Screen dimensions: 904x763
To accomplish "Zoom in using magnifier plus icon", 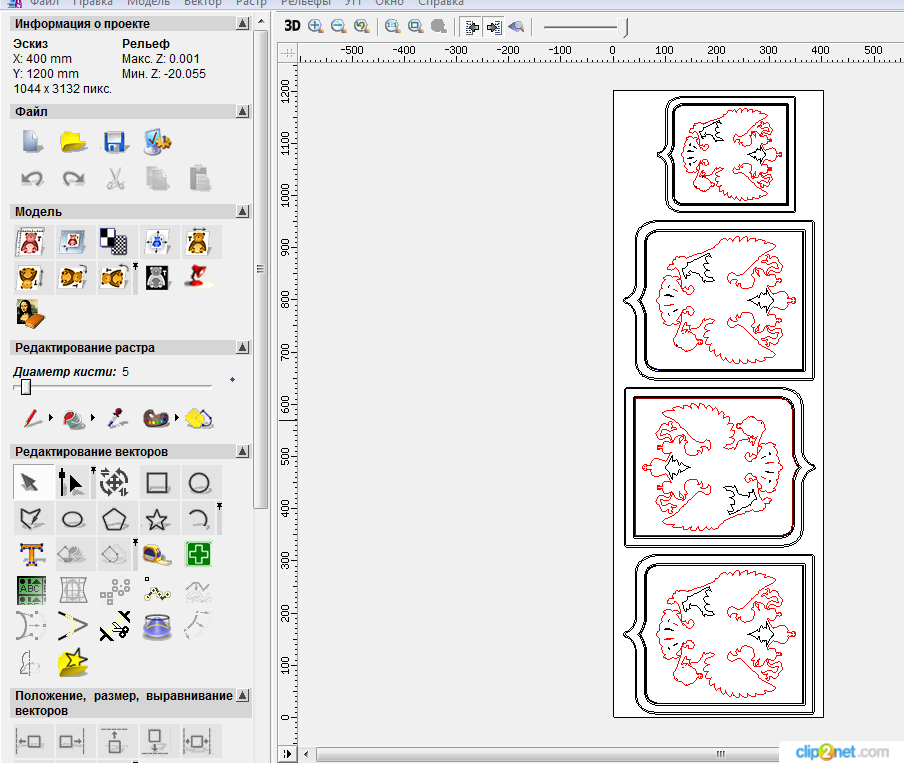I will 315,27.
